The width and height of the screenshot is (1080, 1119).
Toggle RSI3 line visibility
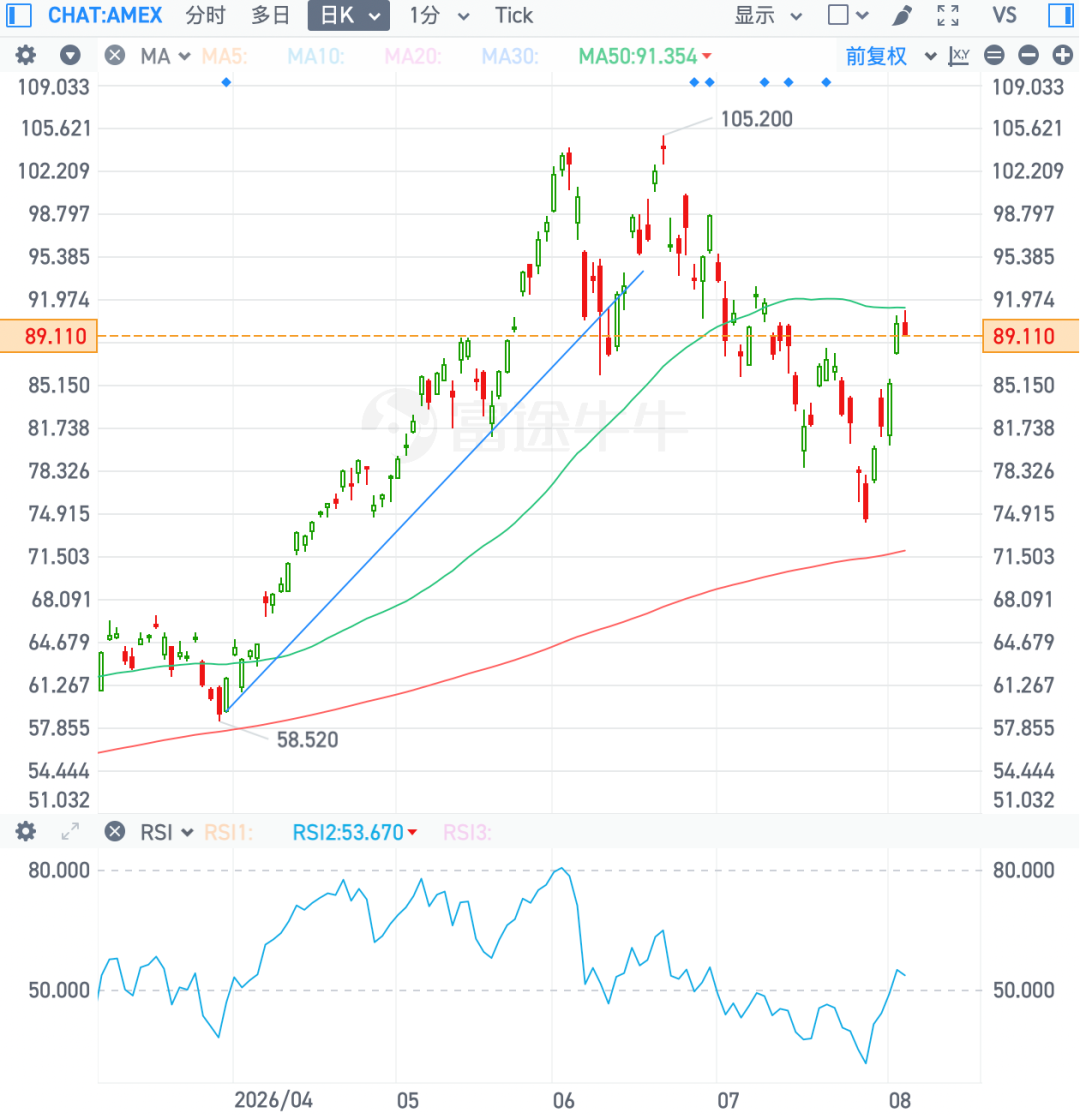coord(467,832)
